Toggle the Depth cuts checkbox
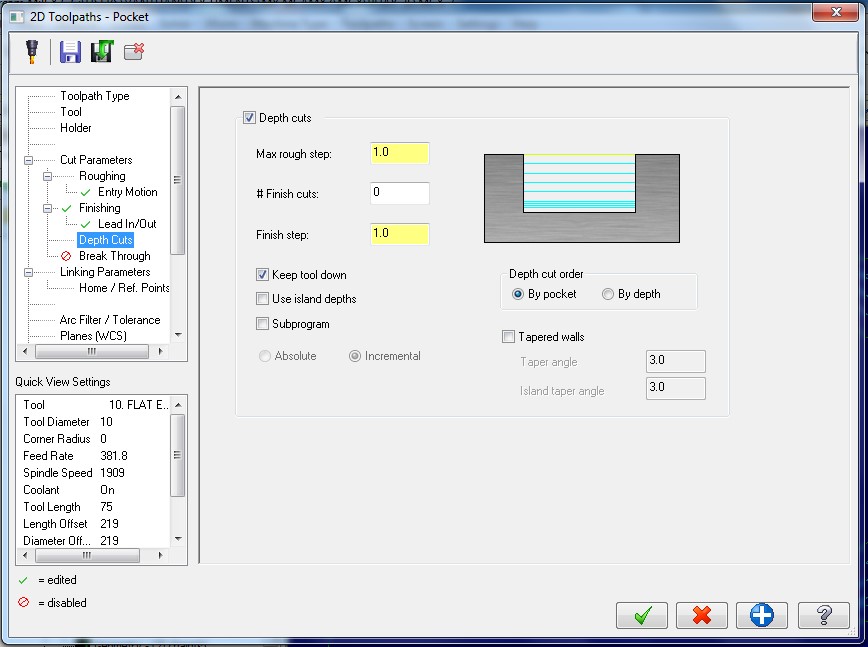The image size is (868, 647). 250,117
